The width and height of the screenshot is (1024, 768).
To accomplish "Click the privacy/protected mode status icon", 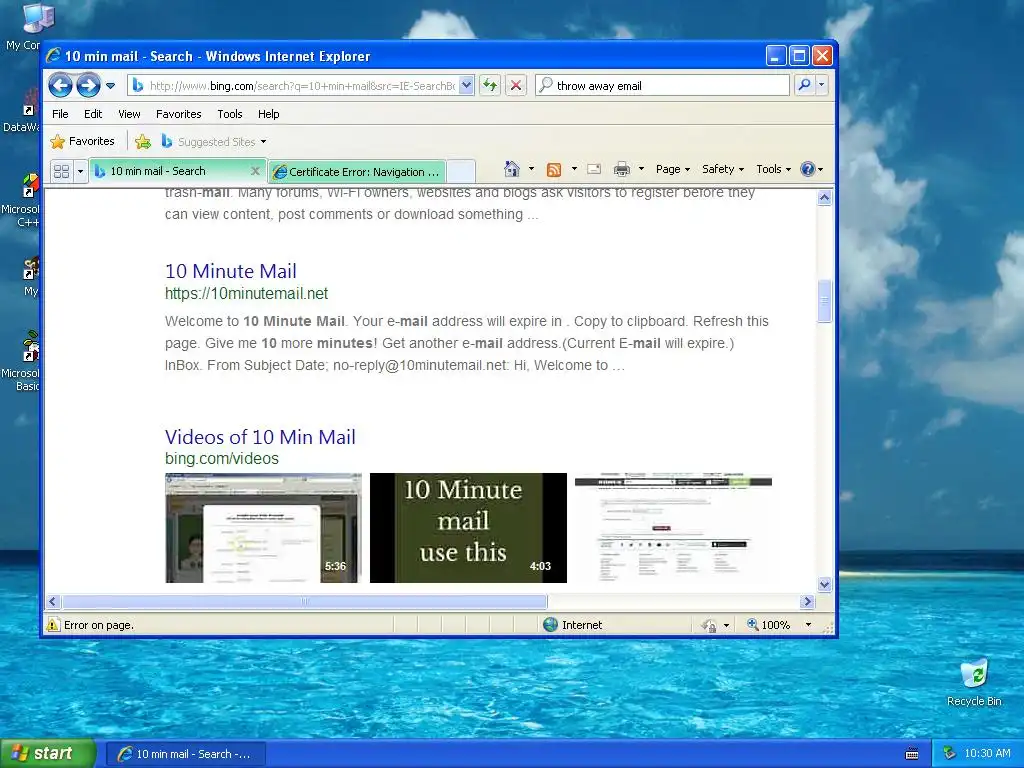I will (709, 625).
